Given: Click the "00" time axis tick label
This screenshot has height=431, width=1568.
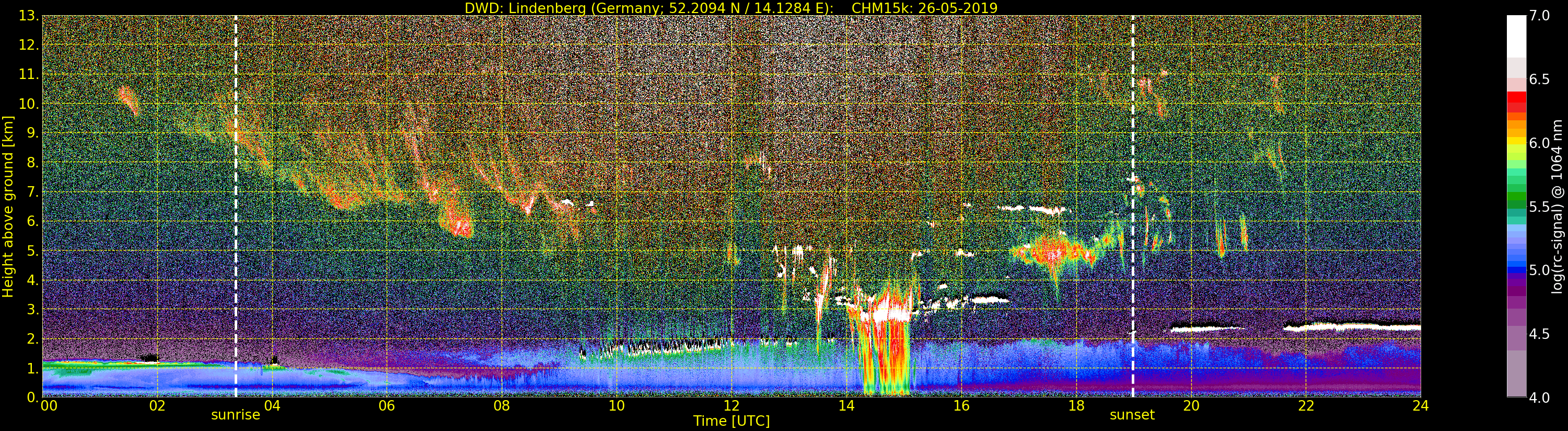Looking at the screenshot, I should tap(49, 405).
